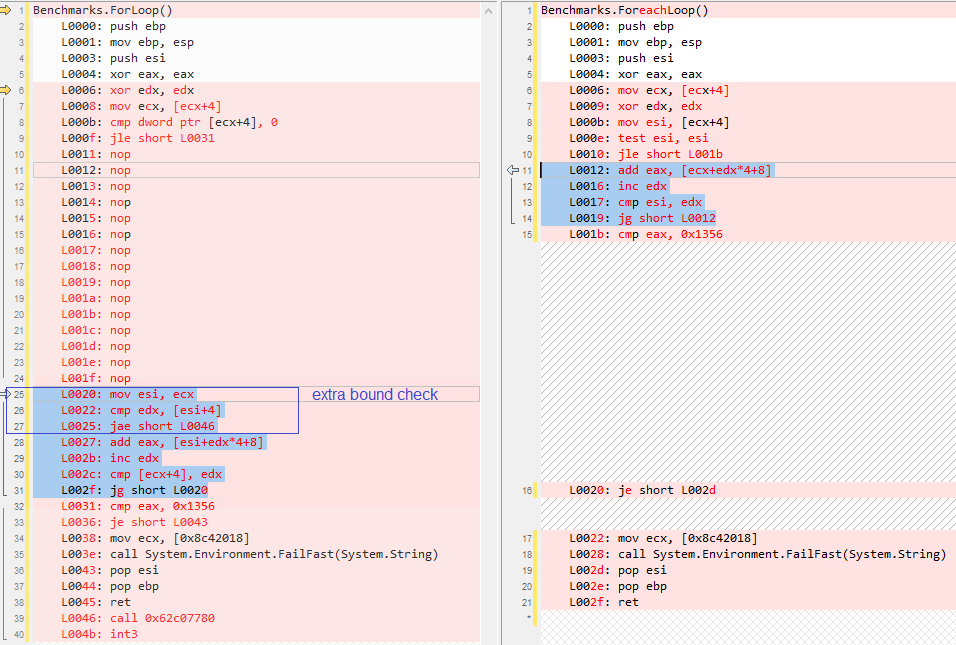Viewport: 956px width, 645px height.
Task: Click 'L000f: jle short L0031' line
Action: click(138, 138)
